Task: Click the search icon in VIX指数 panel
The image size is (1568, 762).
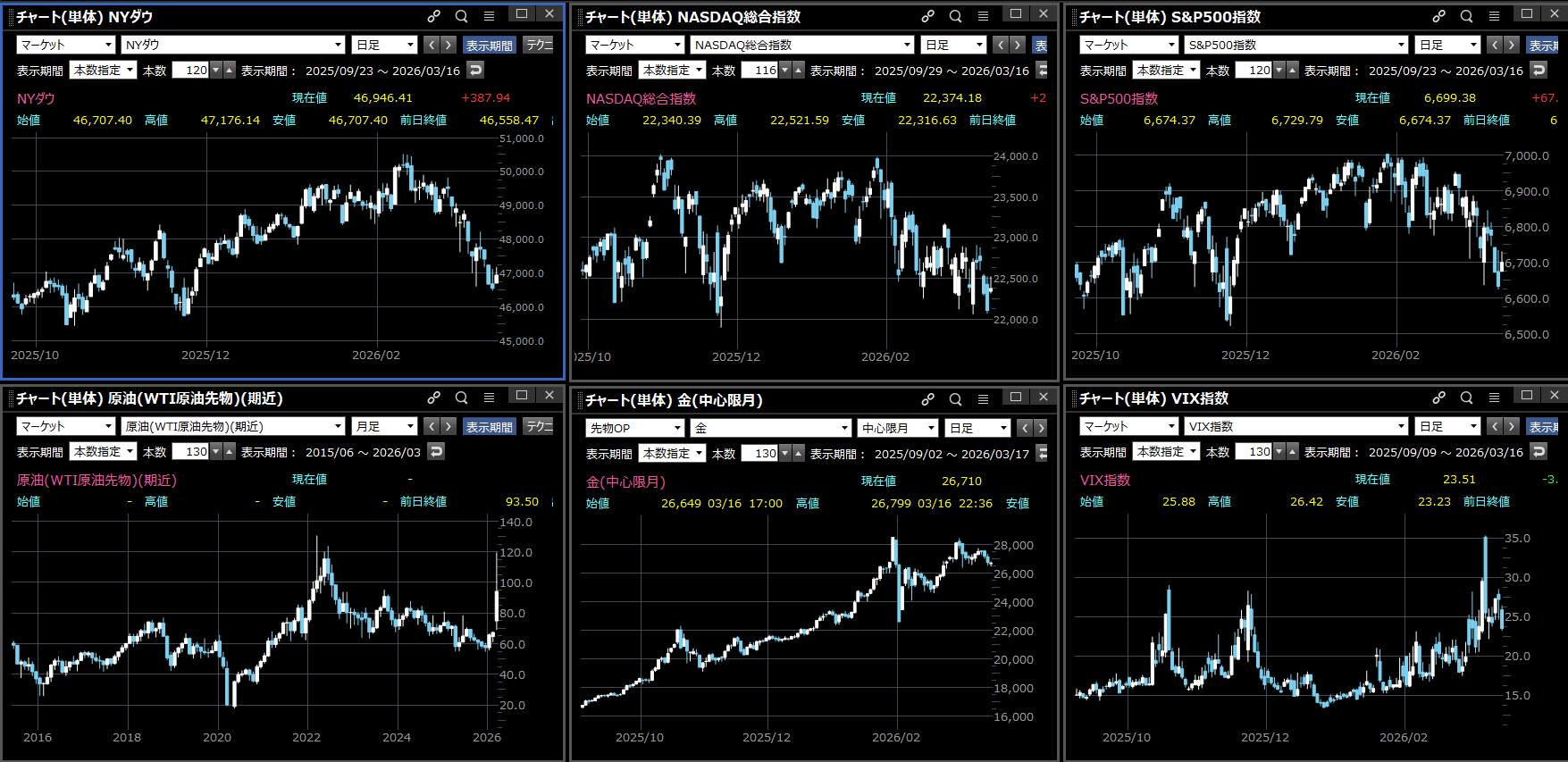Action: [1466, 398]
